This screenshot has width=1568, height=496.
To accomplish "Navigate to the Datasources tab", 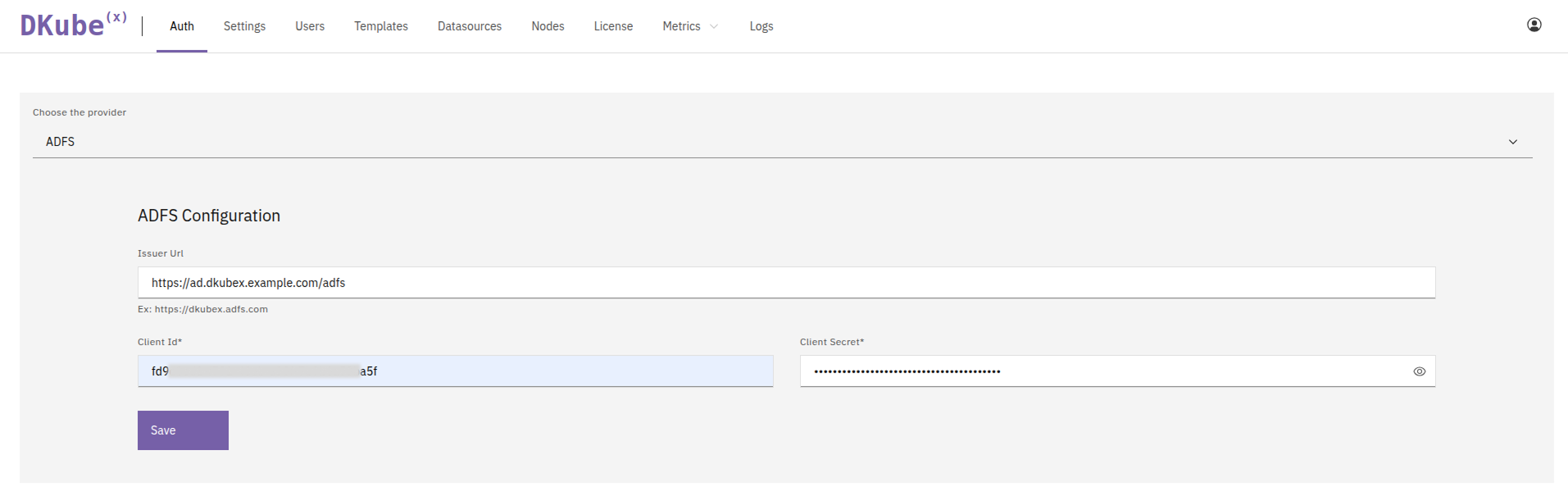I will coord(469,26).
